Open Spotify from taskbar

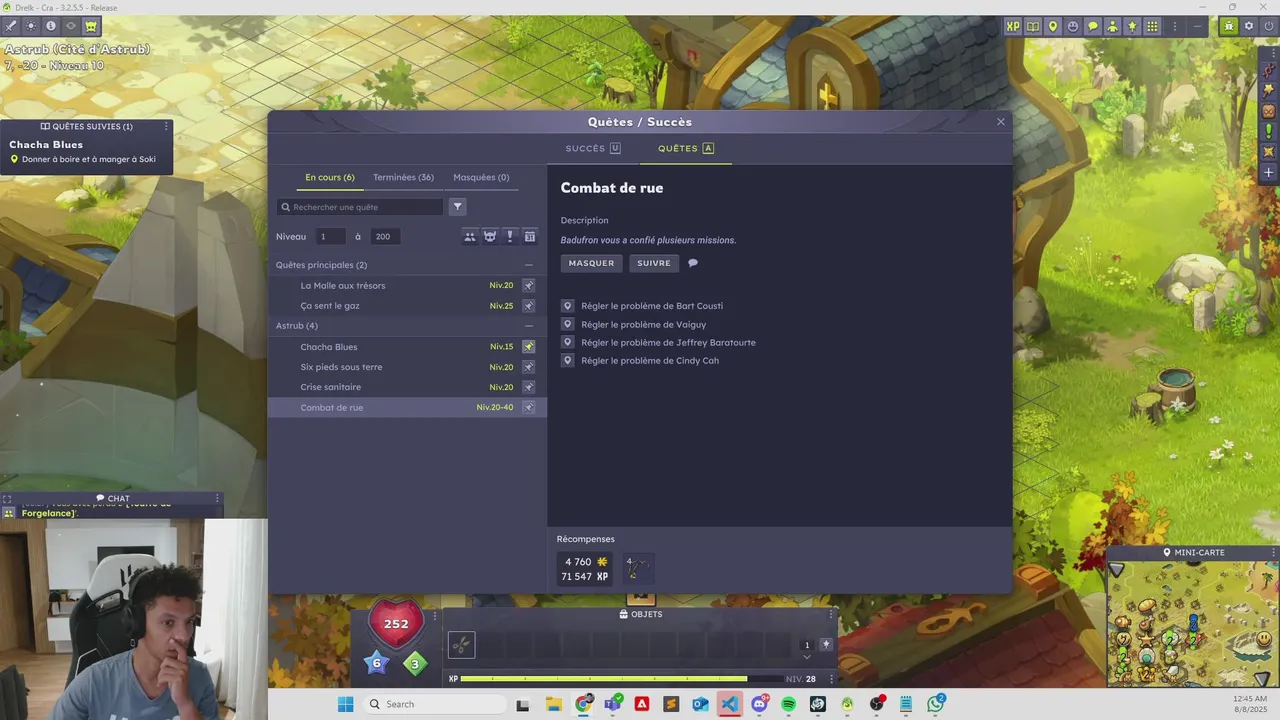point(788,704)
